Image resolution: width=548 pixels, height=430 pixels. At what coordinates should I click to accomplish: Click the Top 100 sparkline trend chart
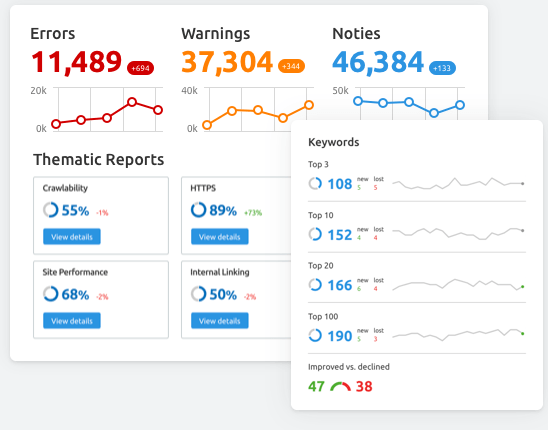pos(458,335)
